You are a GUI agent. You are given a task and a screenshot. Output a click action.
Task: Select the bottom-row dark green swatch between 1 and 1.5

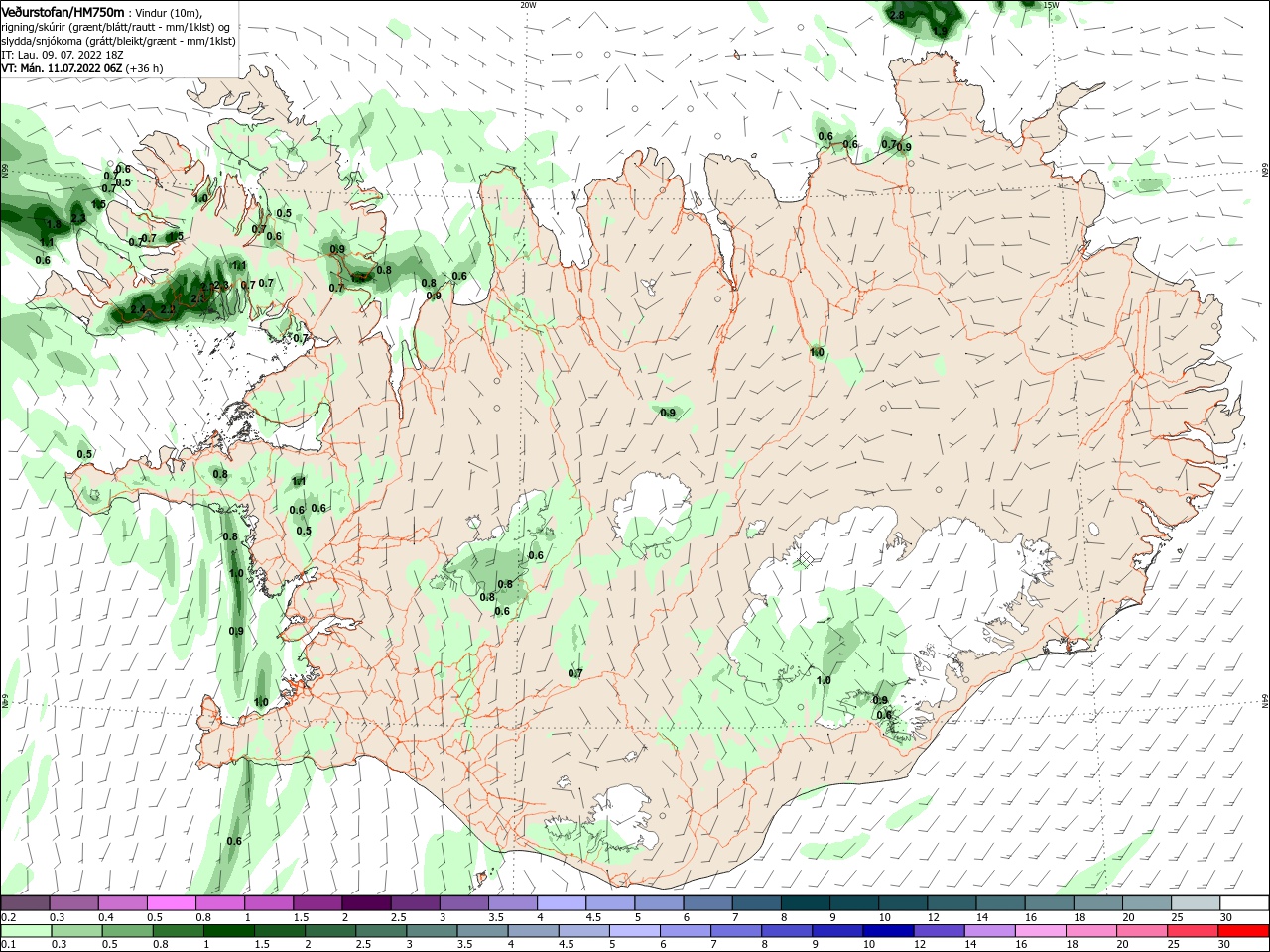click(229, 931)
